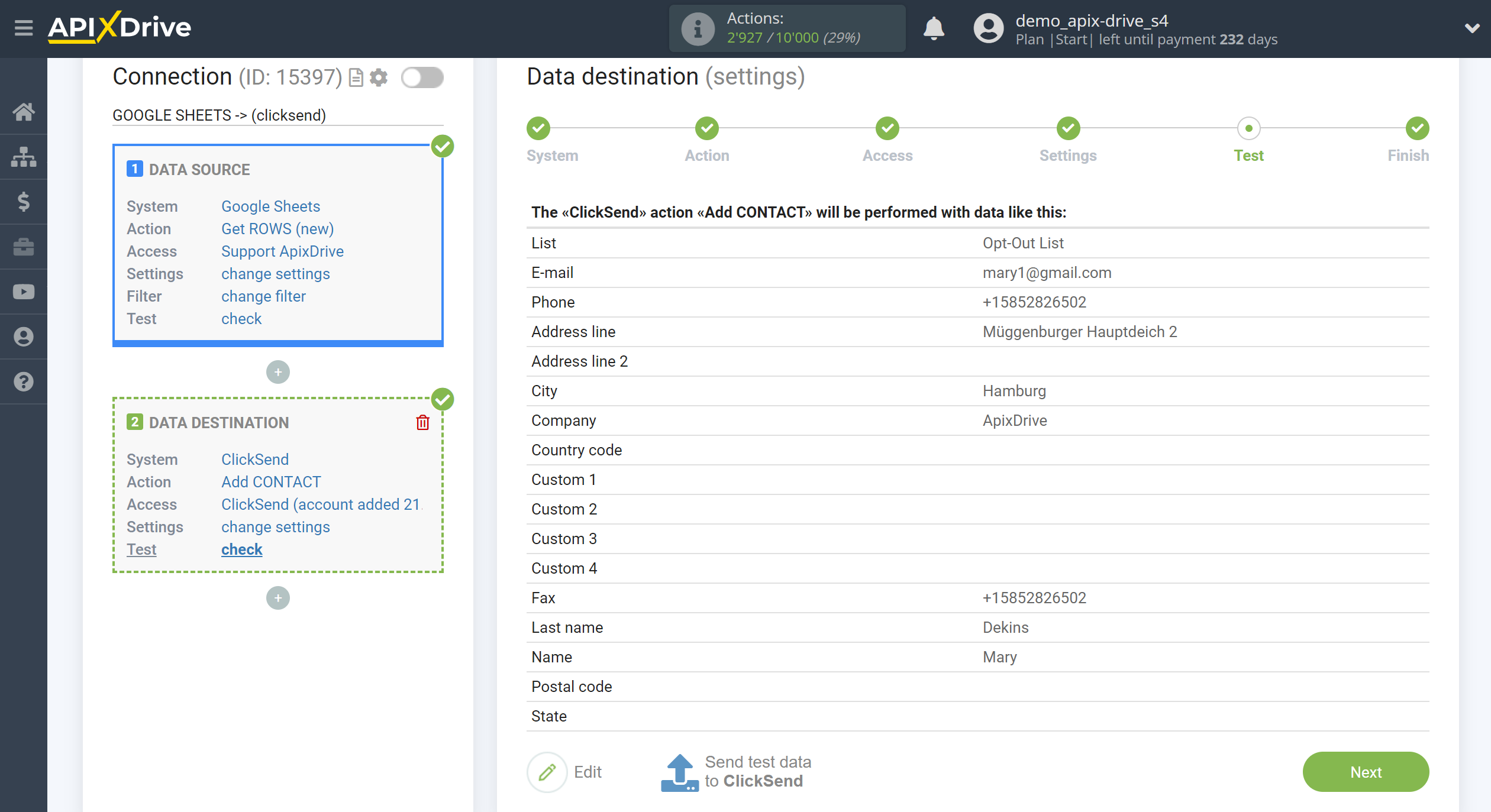Go to Home in the sidebar
This screenshot has height=812, width=1491.
pos(24,112)
